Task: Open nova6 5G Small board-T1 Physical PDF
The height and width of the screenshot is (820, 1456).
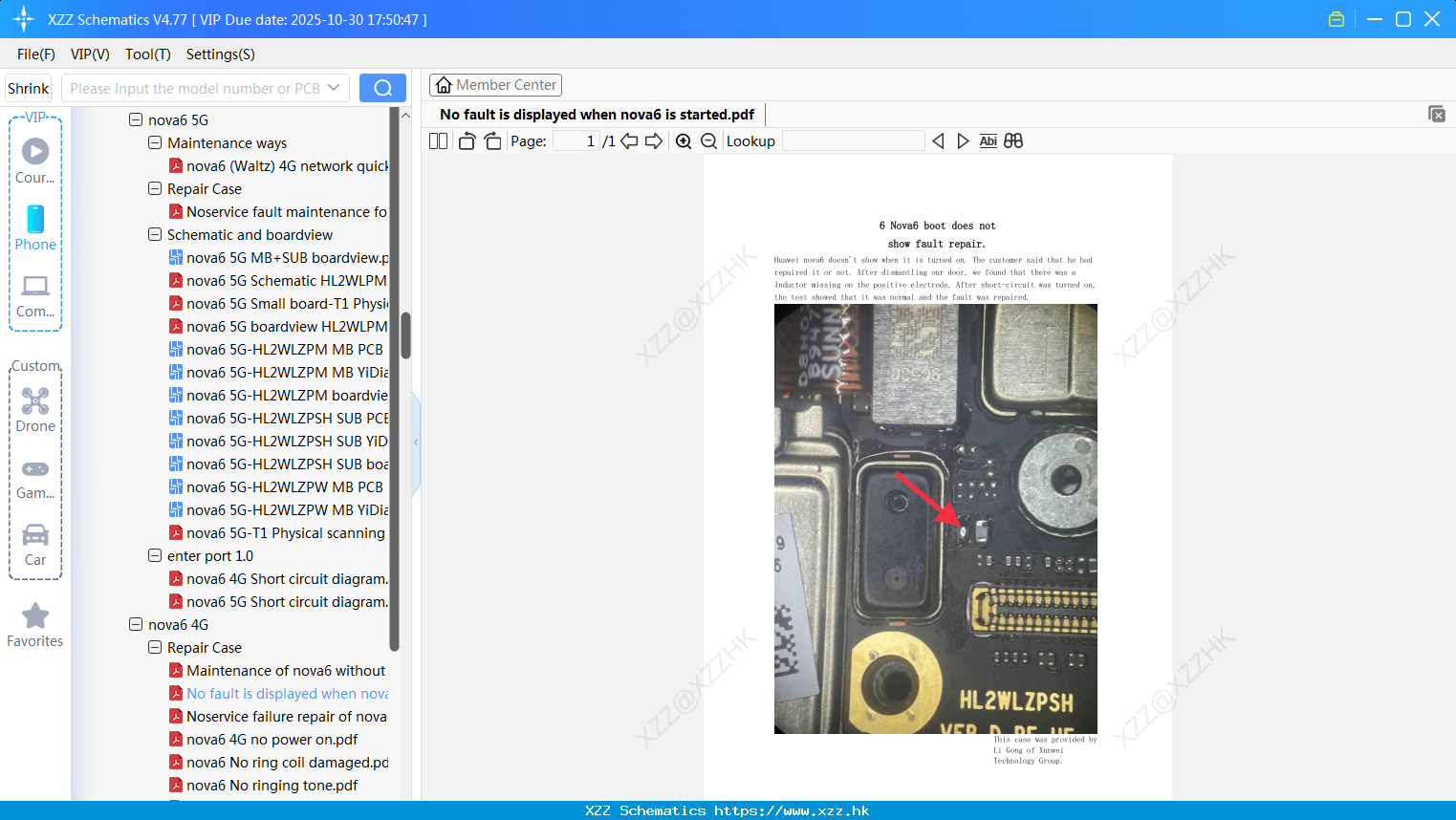Action: 278,304
